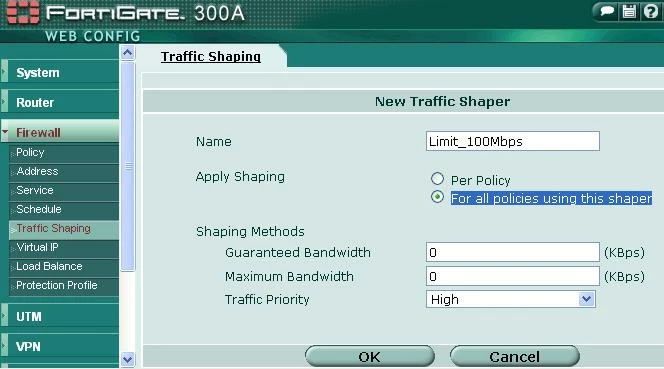Open the Address submenu item
The height and width of the screenshot is (369, 664).
(x=64, y=172)
